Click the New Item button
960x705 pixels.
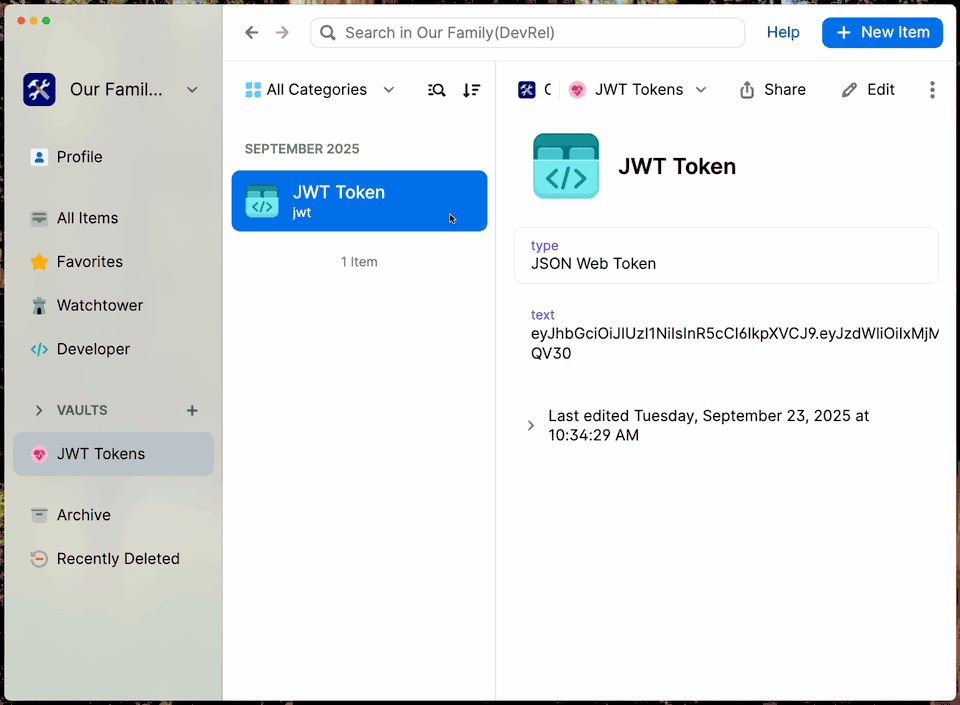coord(882,33)
